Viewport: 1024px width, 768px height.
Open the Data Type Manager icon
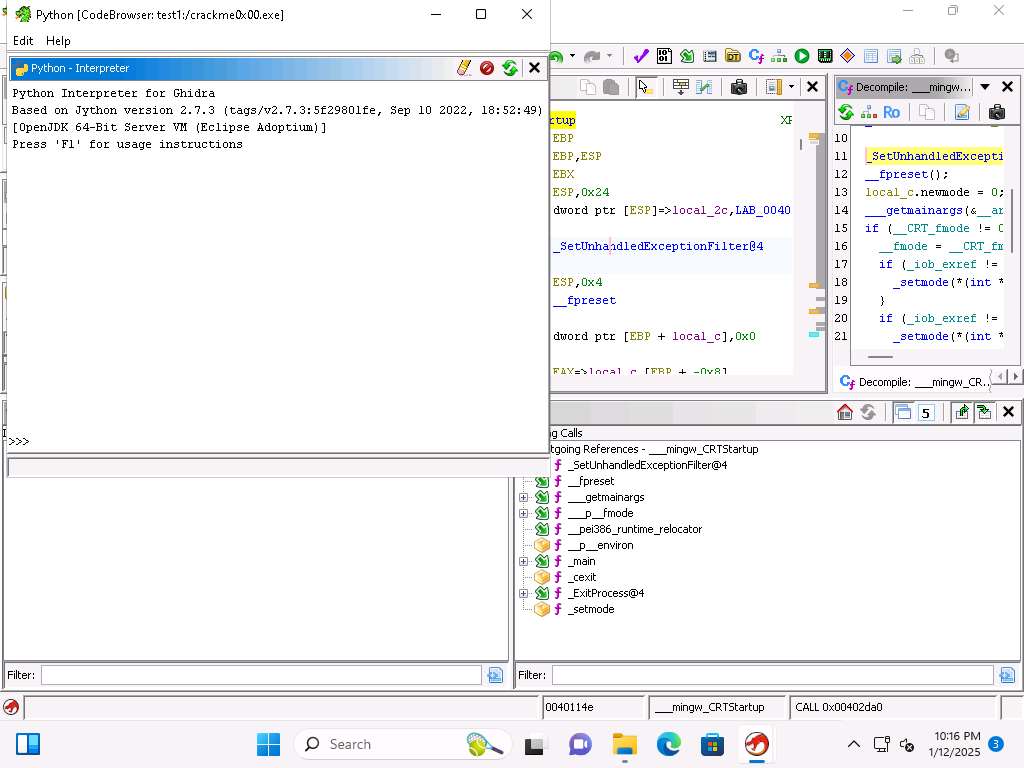733,56
